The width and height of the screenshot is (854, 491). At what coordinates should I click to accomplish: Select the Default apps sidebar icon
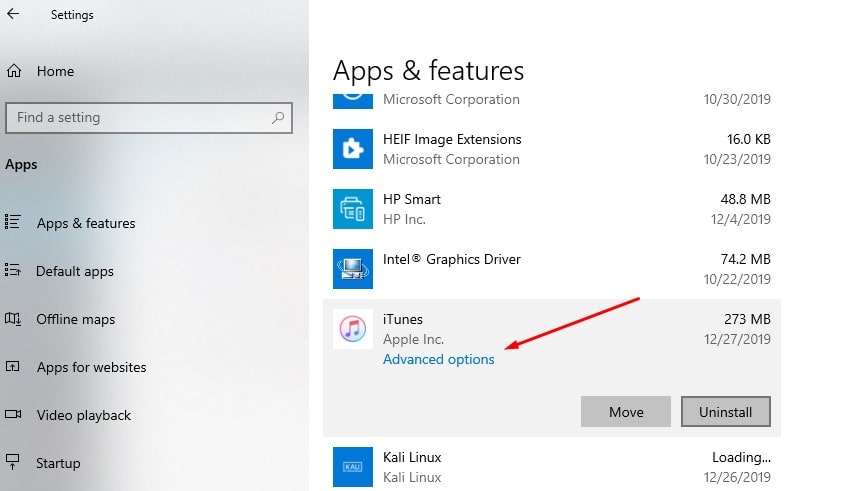13,270
